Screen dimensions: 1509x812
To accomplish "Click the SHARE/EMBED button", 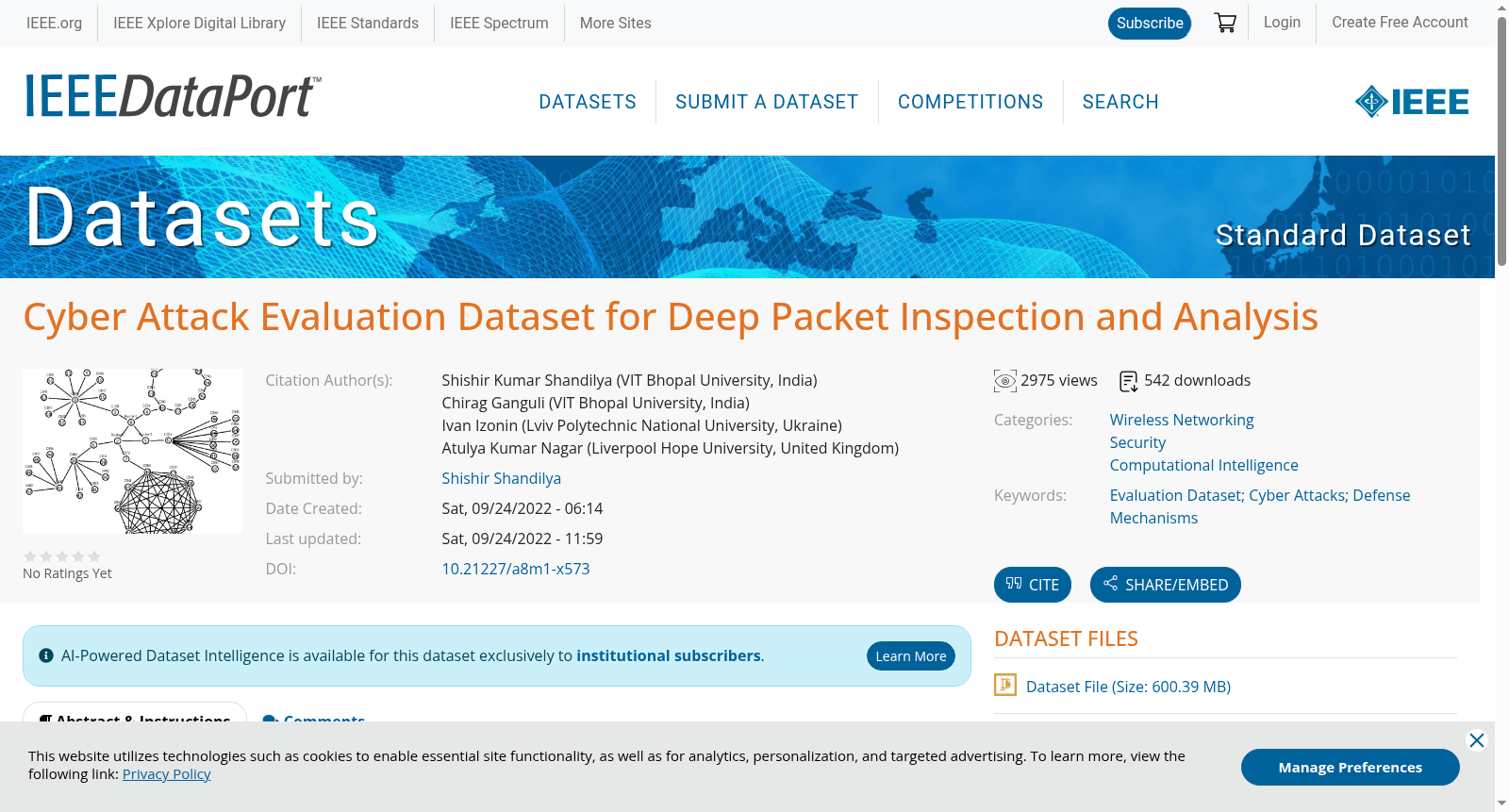I will 1166,585.
